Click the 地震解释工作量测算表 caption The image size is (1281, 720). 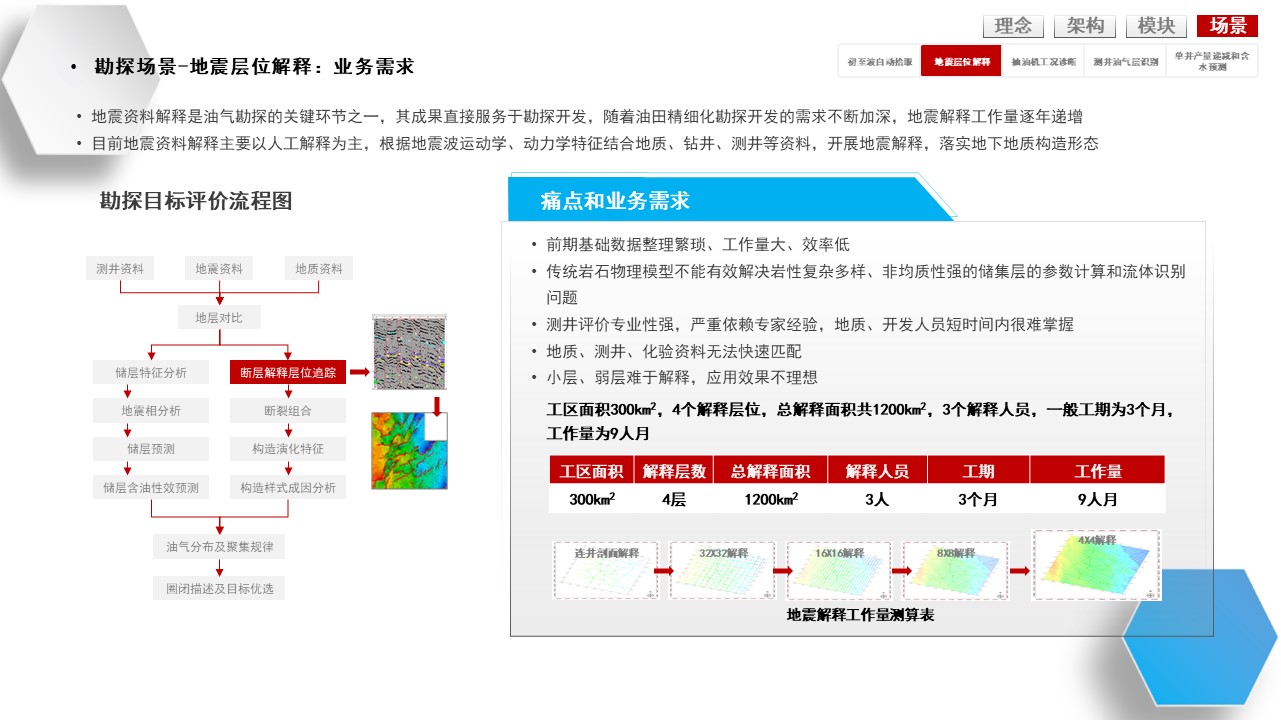pyautogui.click(x=860, y=616)
